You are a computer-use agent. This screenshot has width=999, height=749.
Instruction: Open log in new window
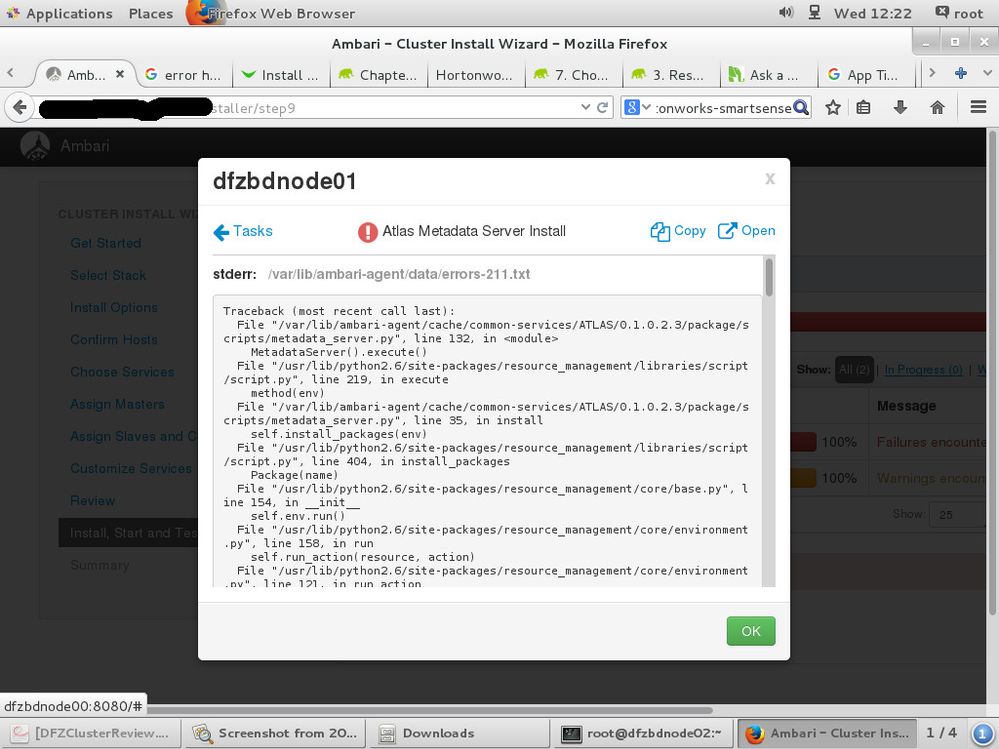click(x=746, y=231)
